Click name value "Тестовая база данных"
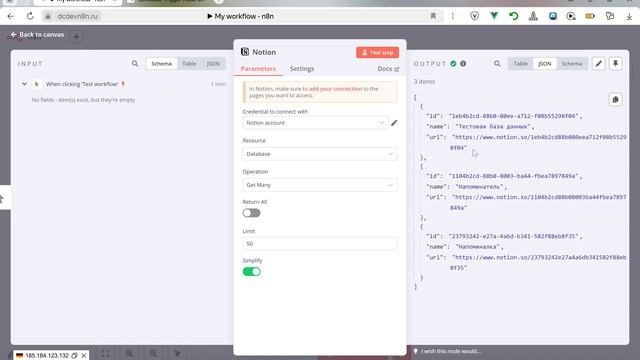 [493, 127]
